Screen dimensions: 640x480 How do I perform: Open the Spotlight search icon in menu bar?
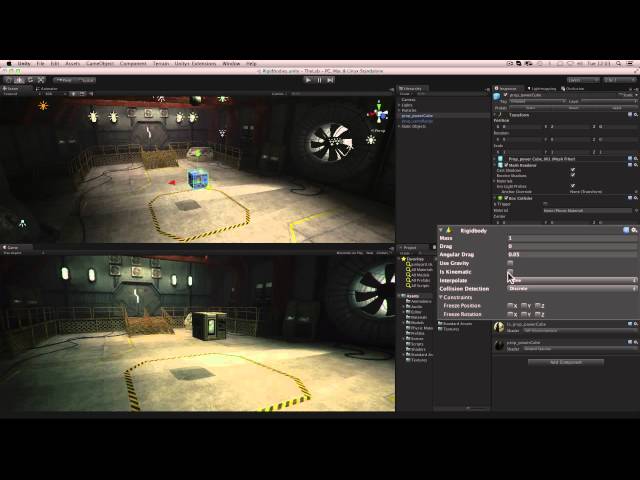619,64
